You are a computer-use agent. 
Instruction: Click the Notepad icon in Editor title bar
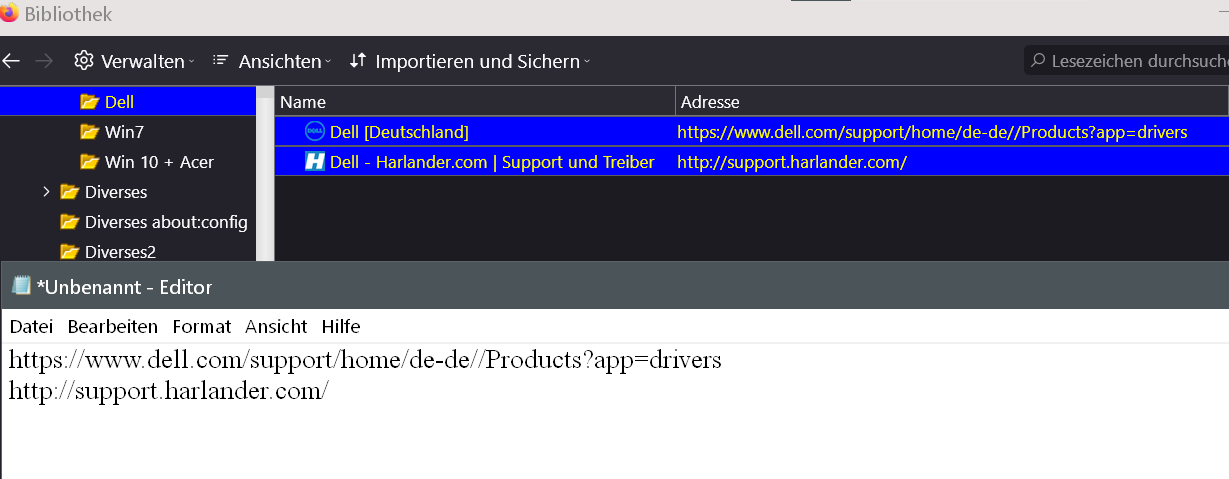pyautogui.click(x=21, y=286)
